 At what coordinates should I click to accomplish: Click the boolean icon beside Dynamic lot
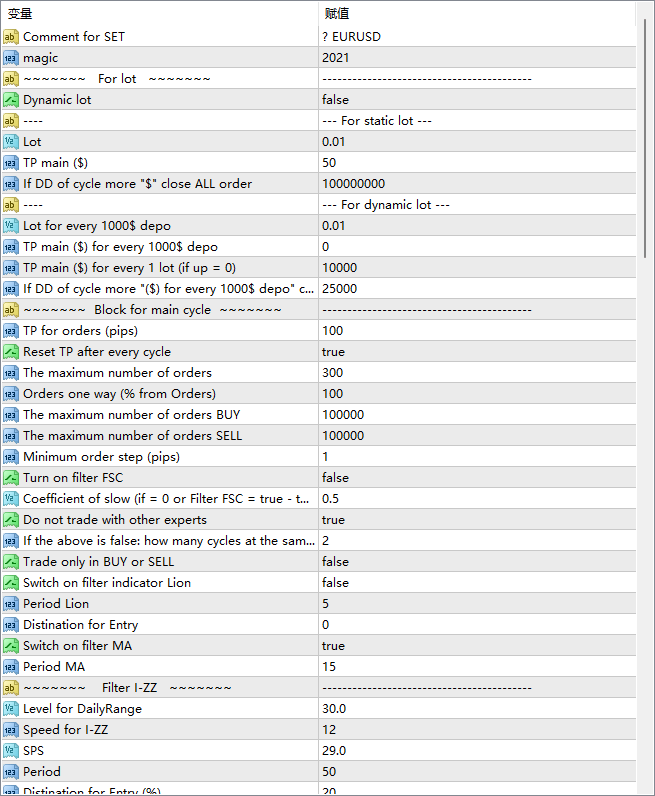click(x=11, y=100)
